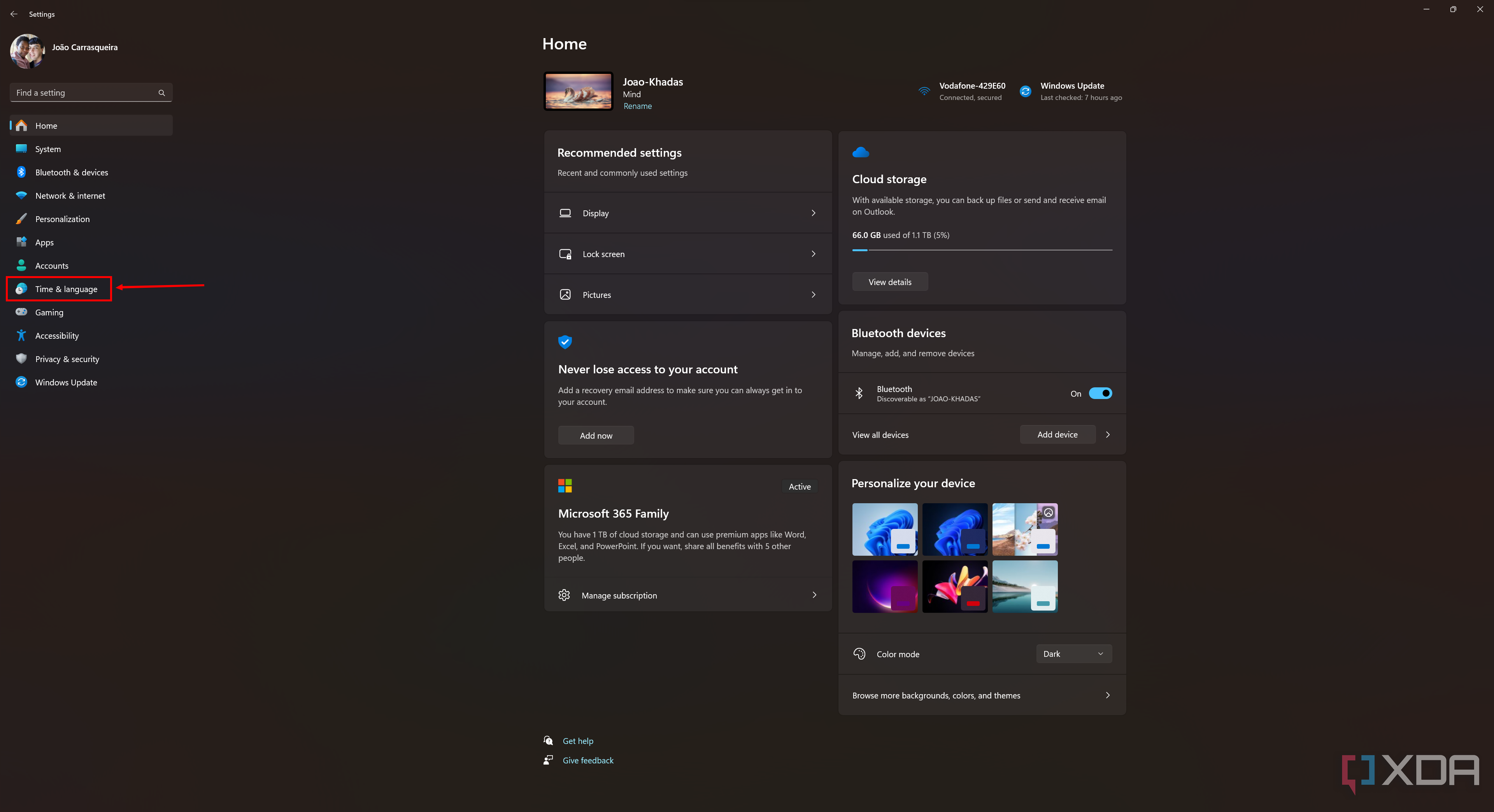Open the Get help link

[x=578, y=741]
